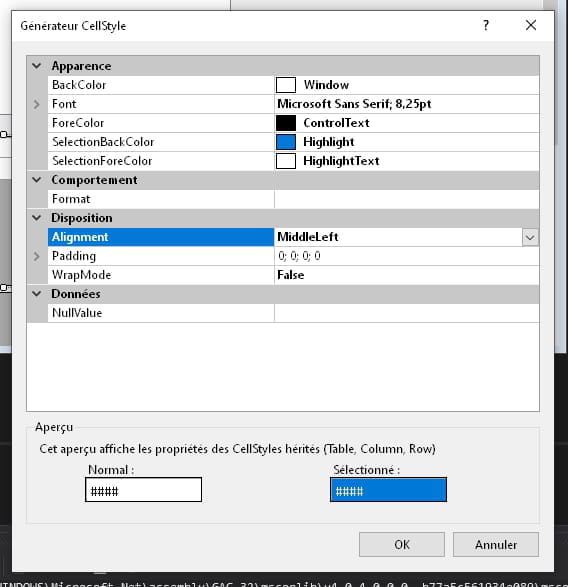This screenshot has width=568, height=587.
Task: Click the 0; 0; 0; 0 padding value
Action: click(299, 256)
